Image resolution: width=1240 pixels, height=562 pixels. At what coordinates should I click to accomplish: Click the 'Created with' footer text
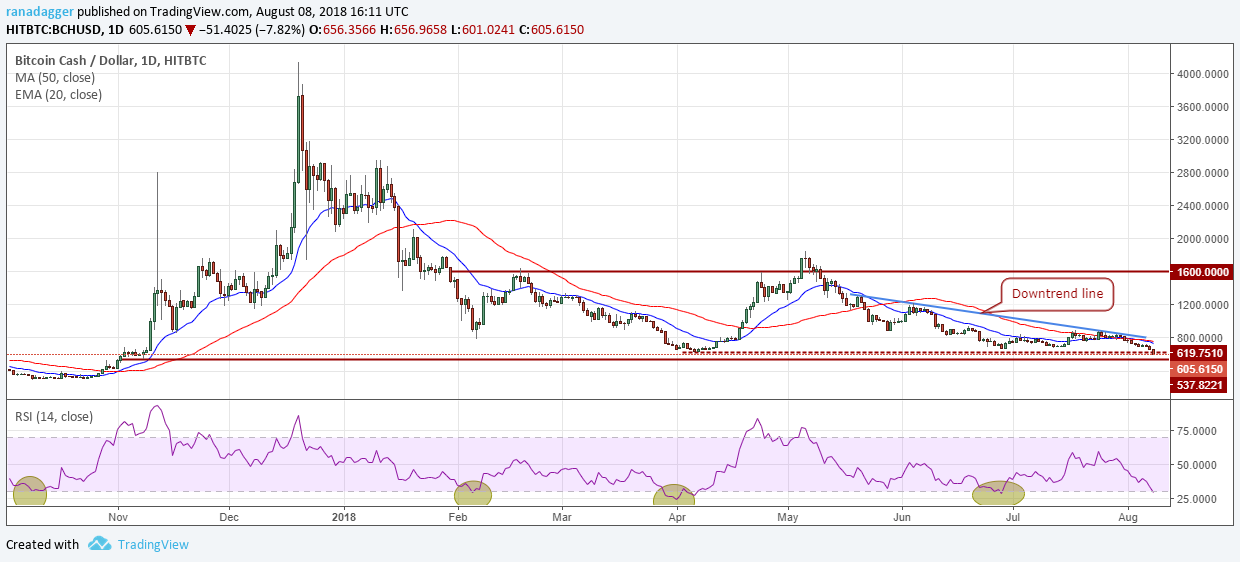click(42, 545)
